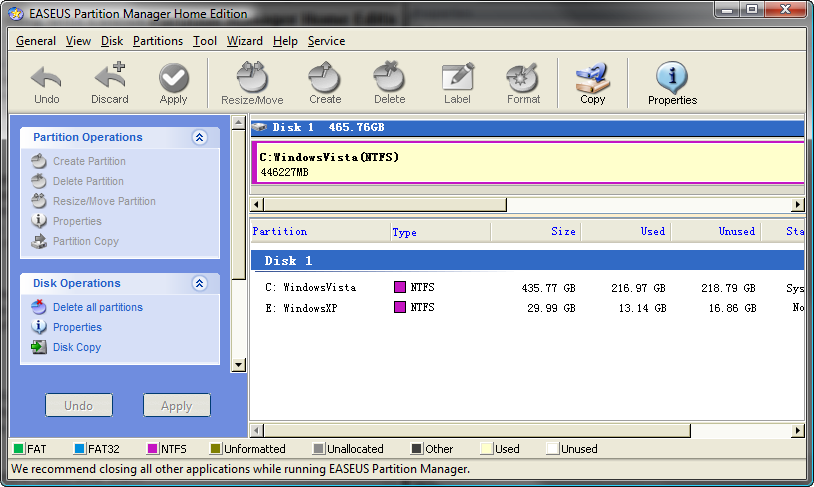The image size is (814, 487).
Task: Click the Undo button below sidebar
Action: coord(79,405)
